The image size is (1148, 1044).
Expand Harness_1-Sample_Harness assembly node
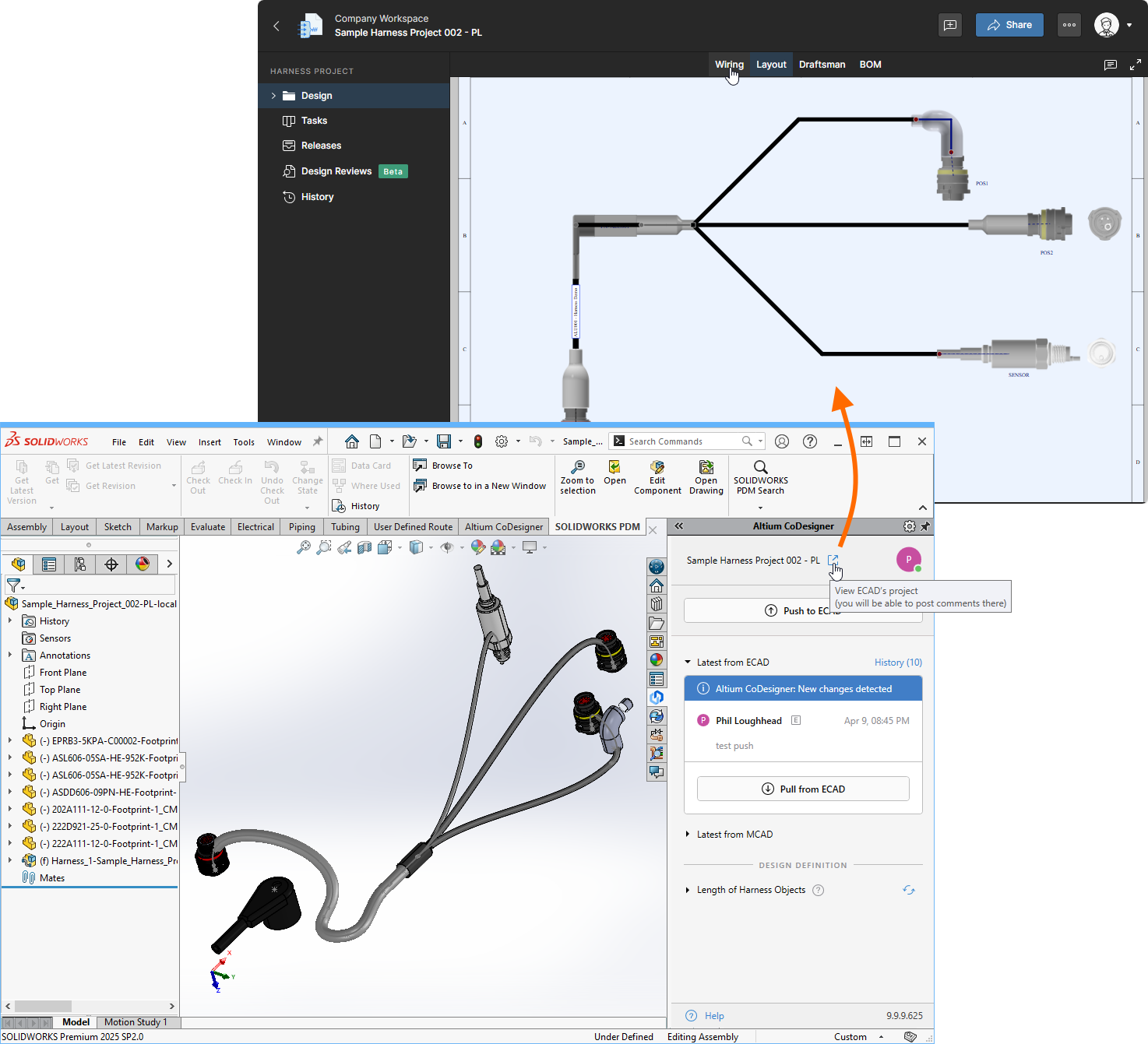click(10, 861)
